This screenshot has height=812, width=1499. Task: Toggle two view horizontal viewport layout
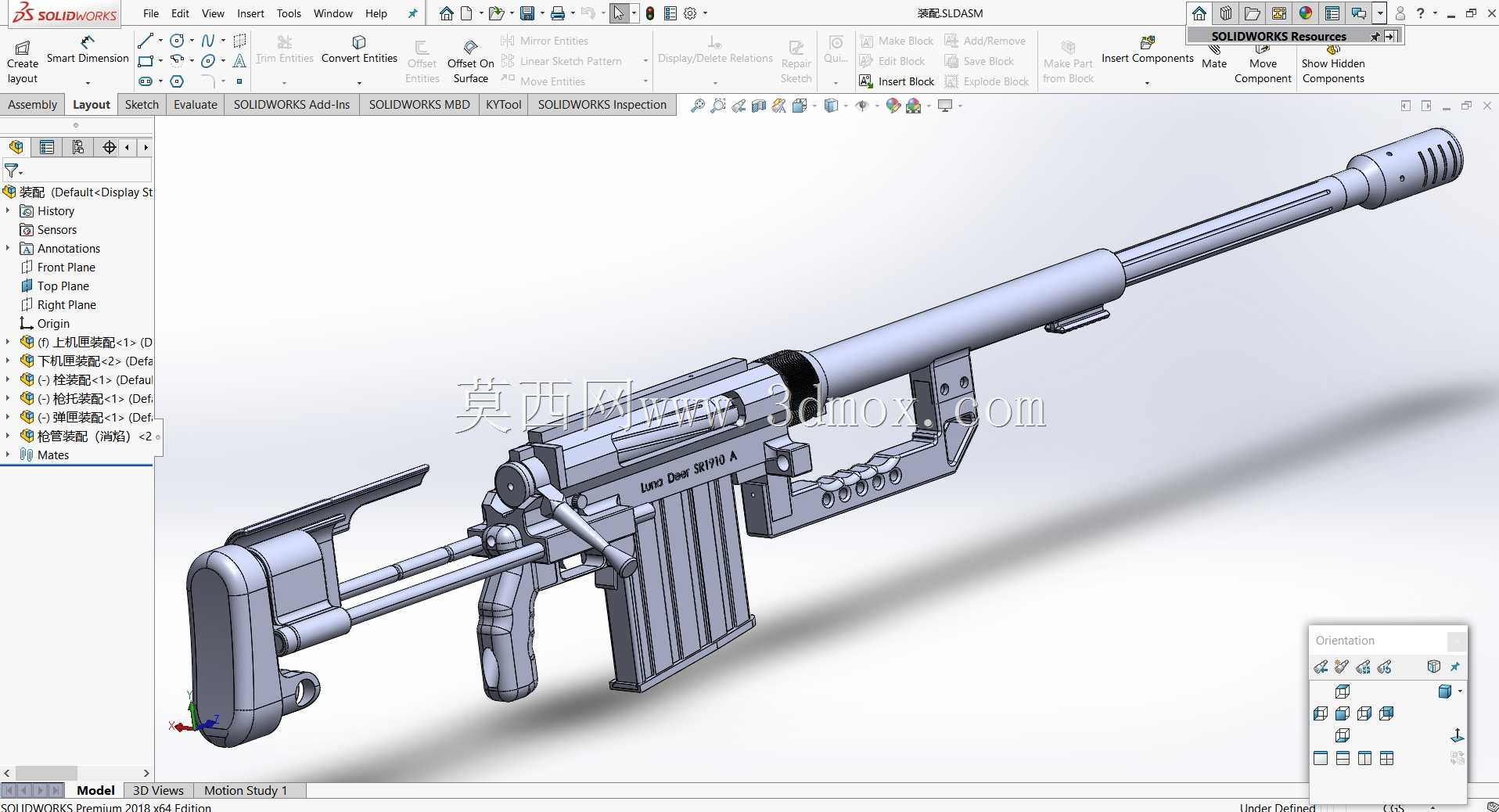click(x=1343, y=758)
